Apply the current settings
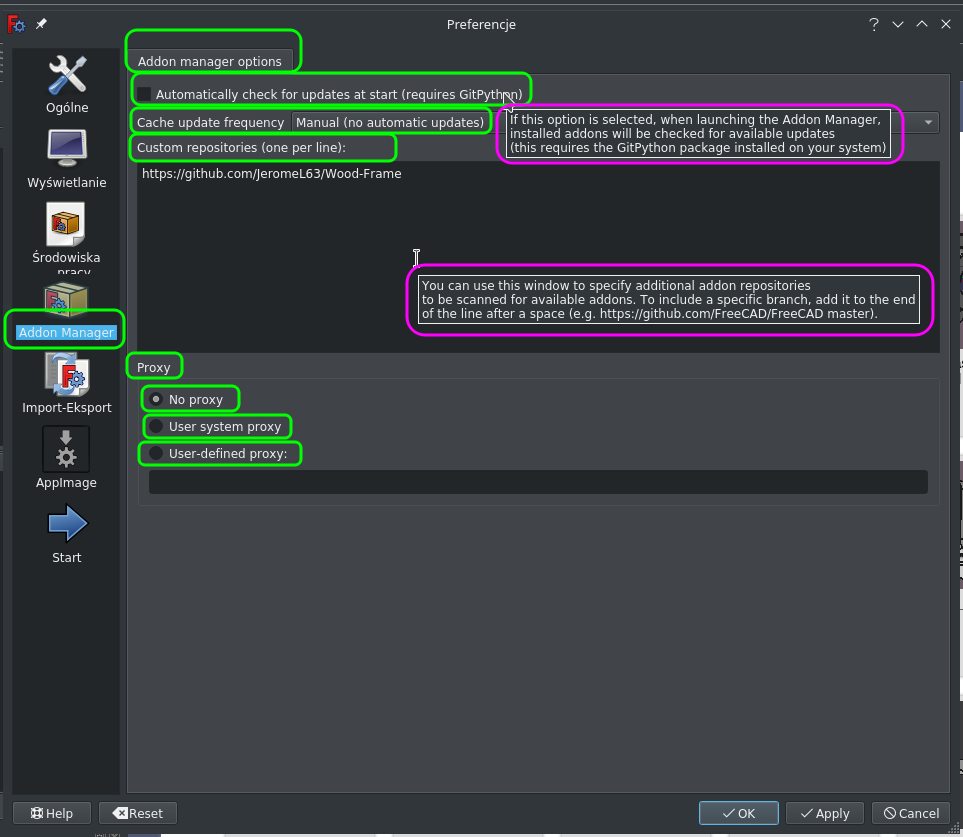963x837 pixels. coord(824,813)
